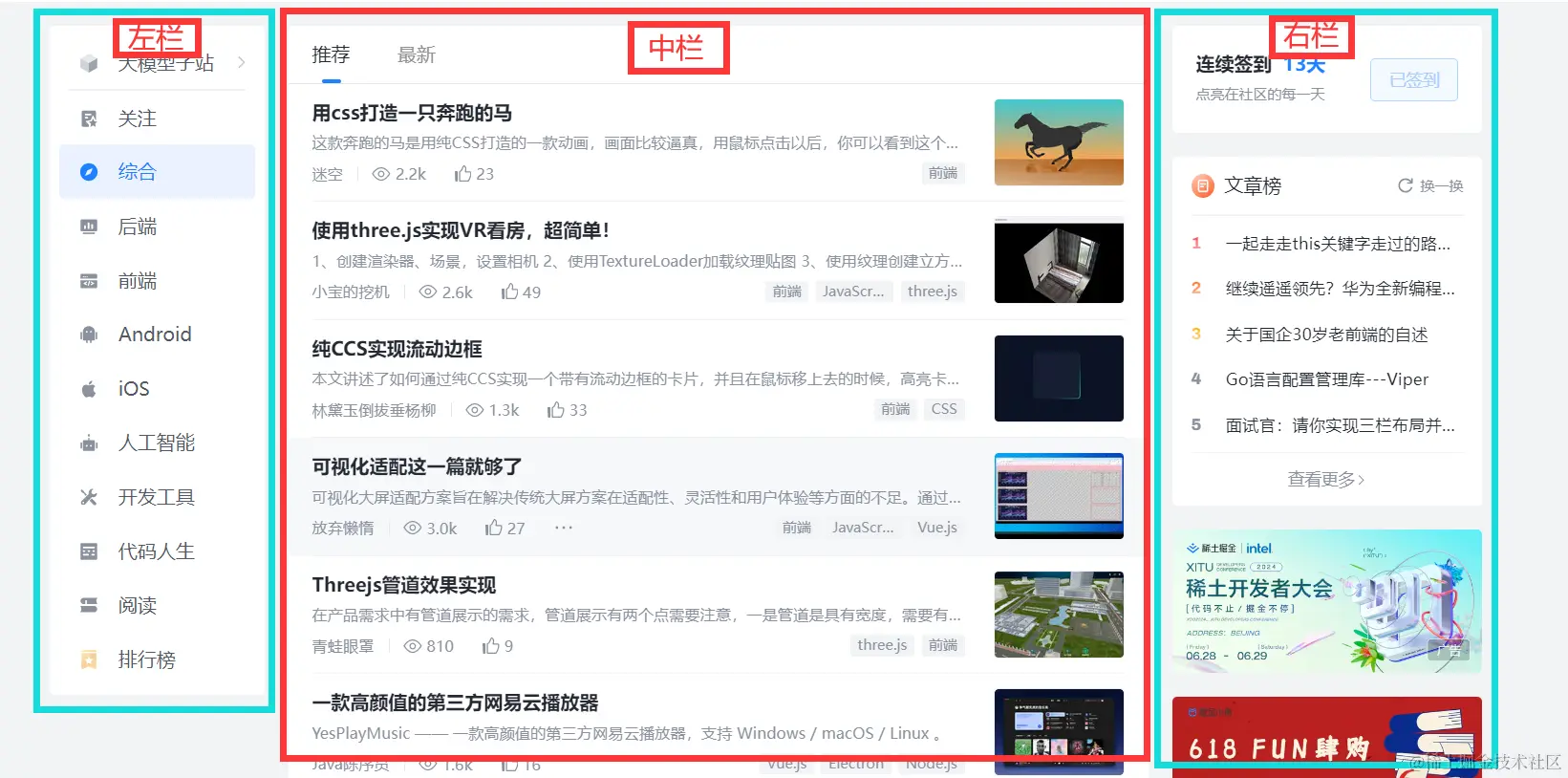This screenshot has width=1568, height=778.
Task: Click the running horse thumbnail
Action: (1059, 142)
